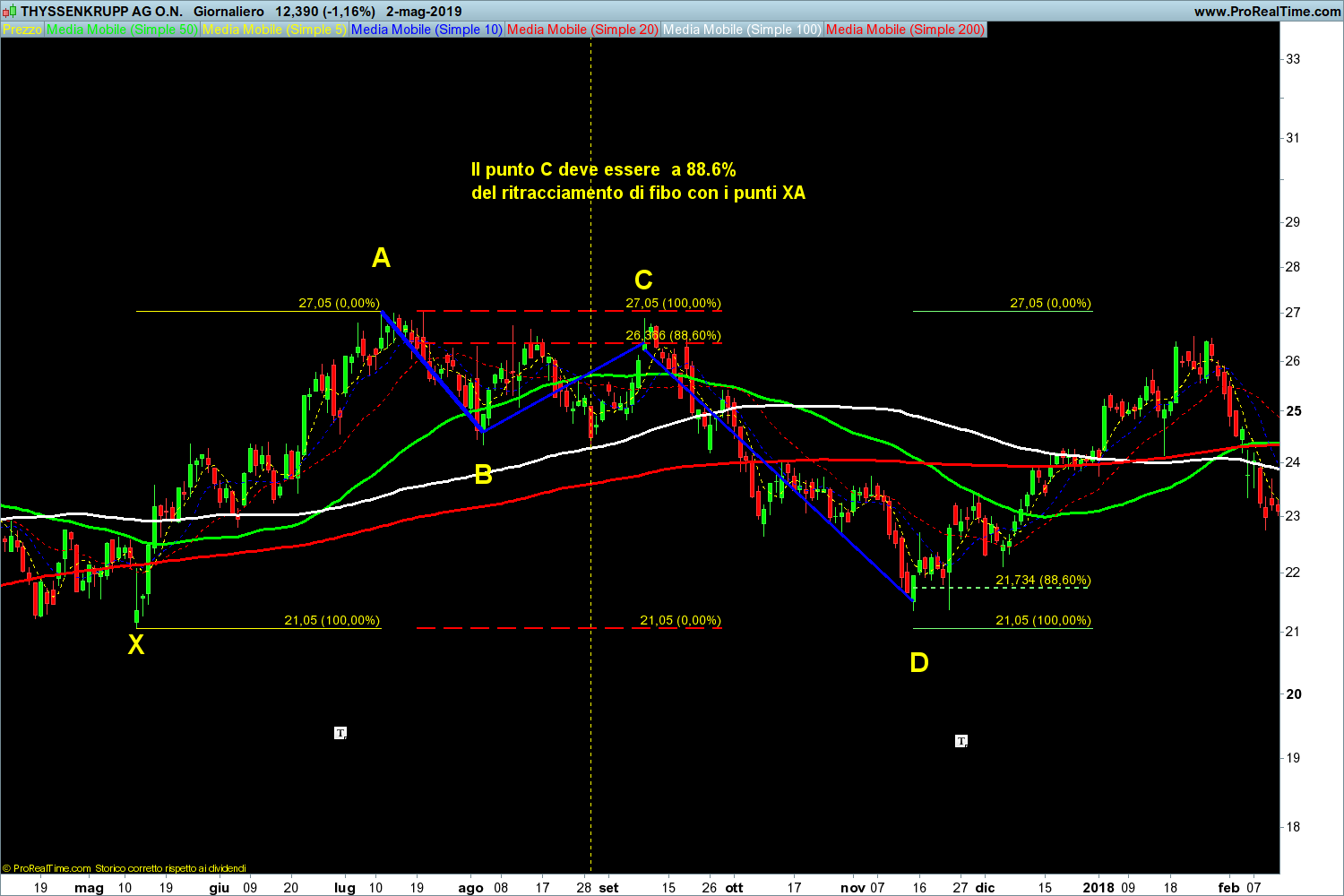Click the 21,05 (100,00%) label above point D
The width and height of the screenshot is (1344, 896).
pyautogui.click(x=1044, y=620)
